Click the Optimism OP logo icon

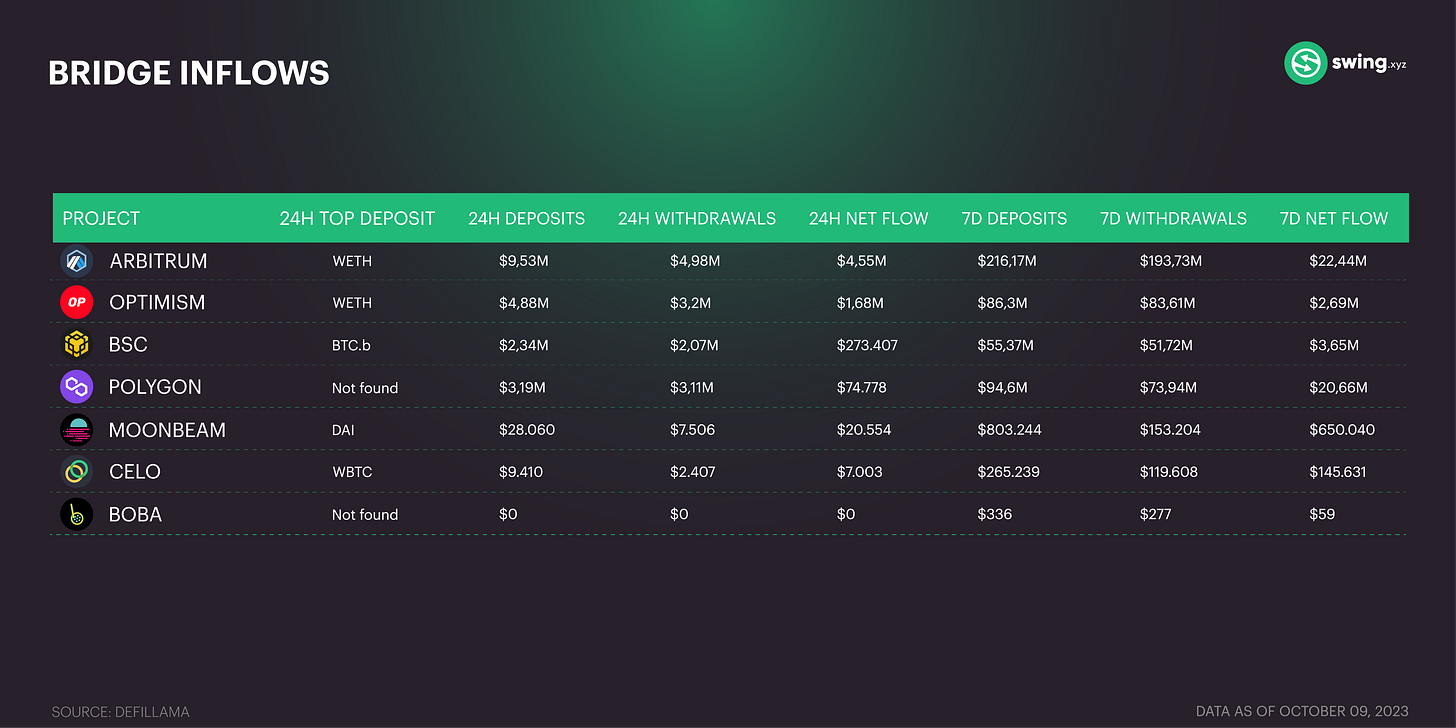coord(77,303)
